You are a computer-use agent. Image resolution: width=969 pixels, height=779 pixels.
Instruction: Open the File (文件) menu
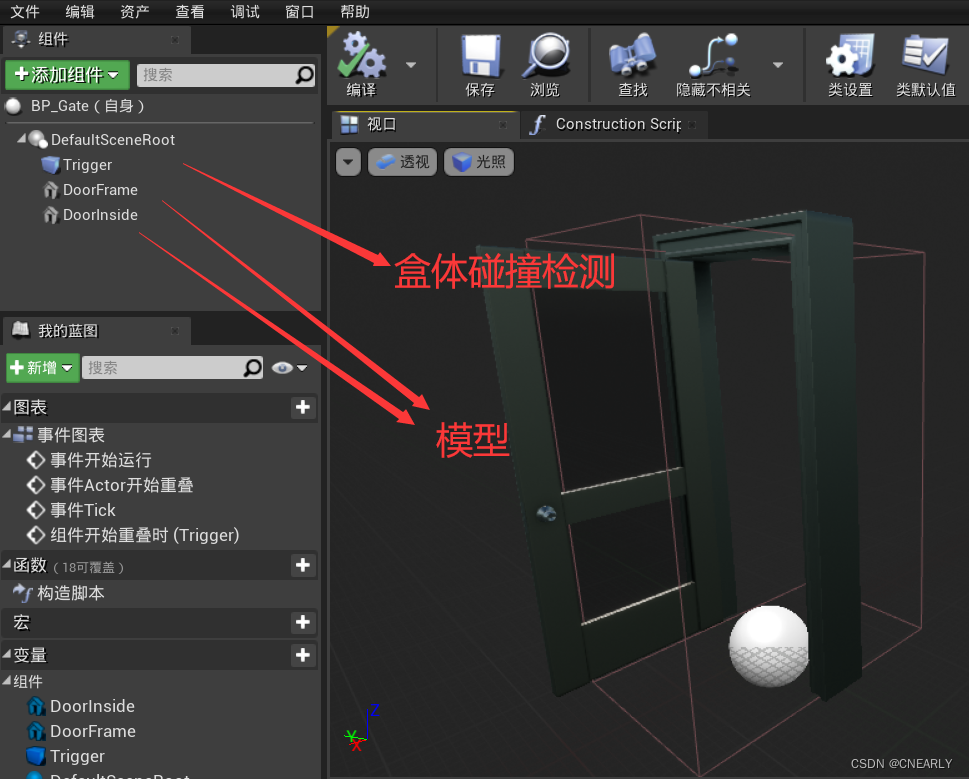(x=25, y=12)
